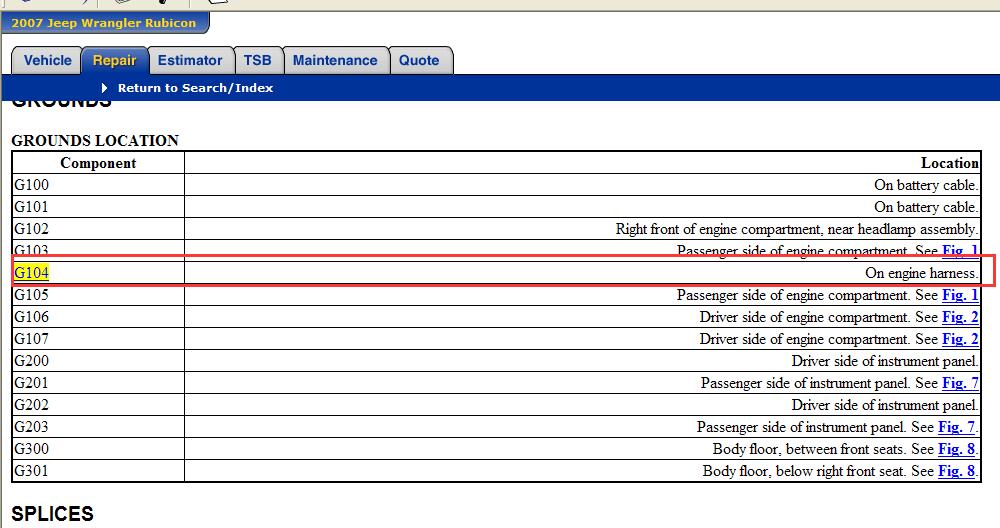Open Fig. 8 link in the G300 row
The image size is (1000, 528).
click(956, 449)
